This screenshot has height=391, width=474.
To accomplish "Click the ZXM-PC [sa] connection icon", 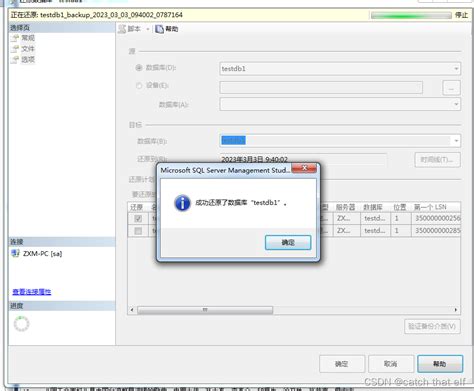I will [x=15, y=253].
